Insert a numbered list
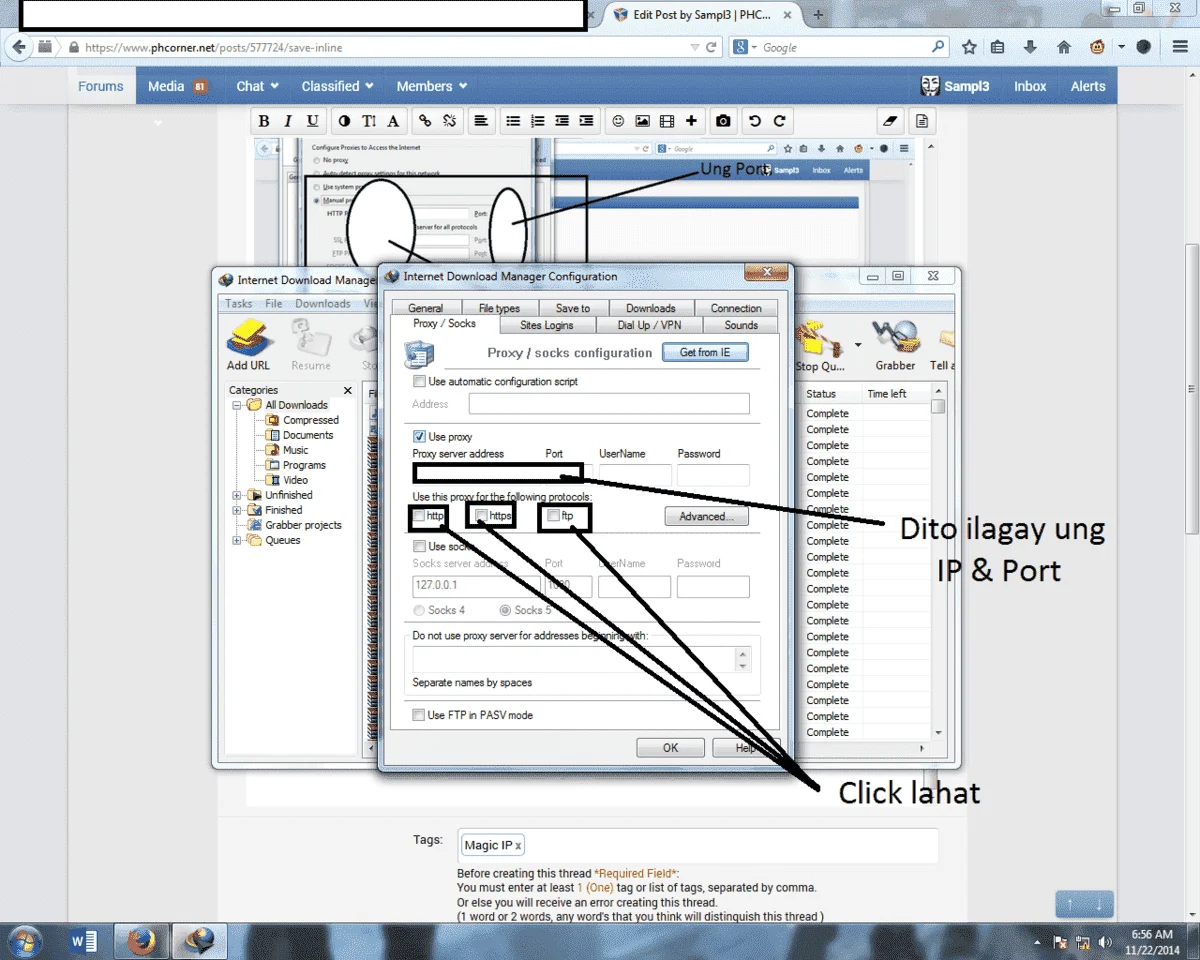The height and width of the screenshot is (960, 1200). (x=538, y=121)
